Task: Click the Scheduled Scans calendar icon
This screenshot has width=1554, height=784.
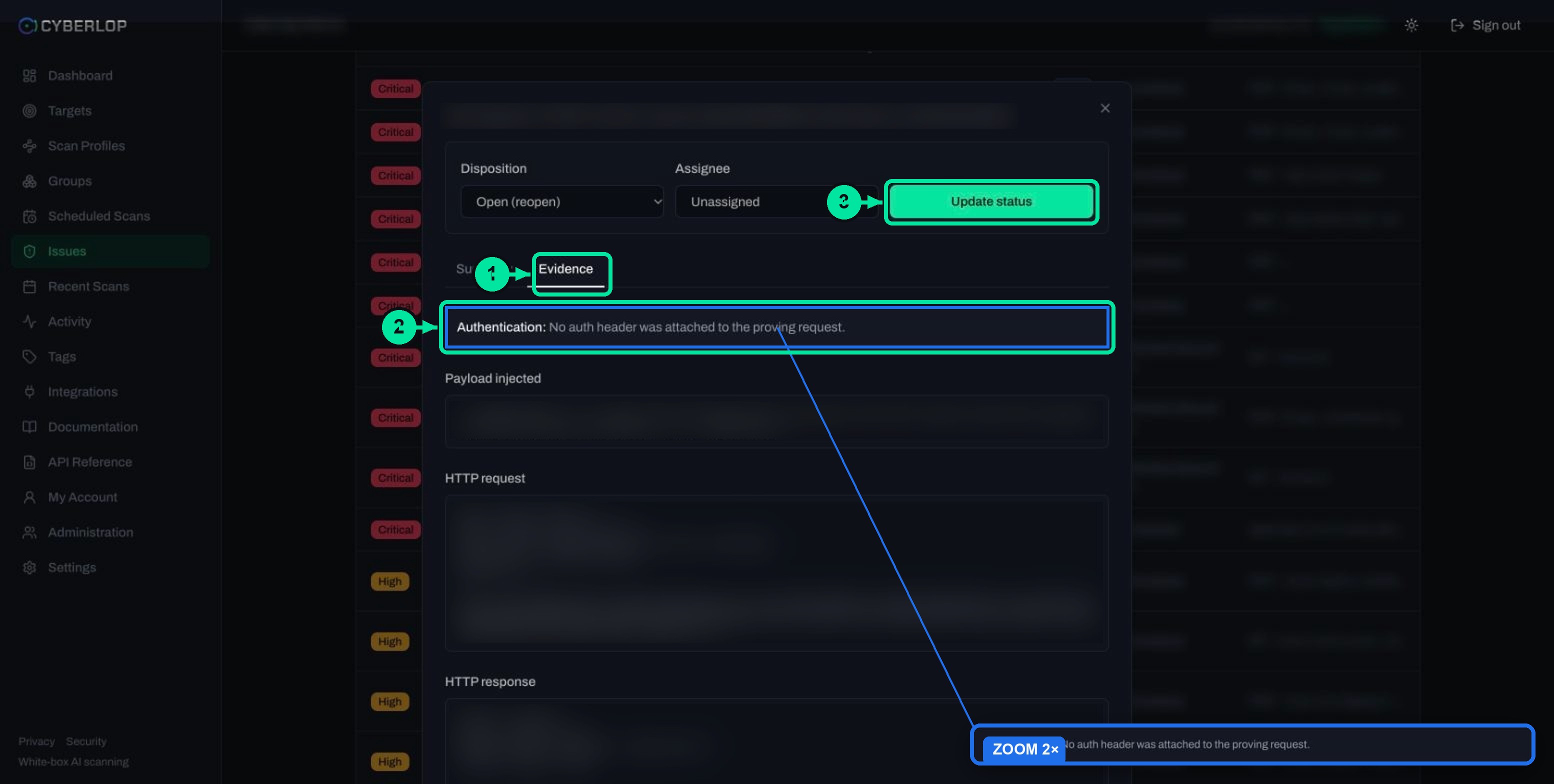Action: (29, 216)
